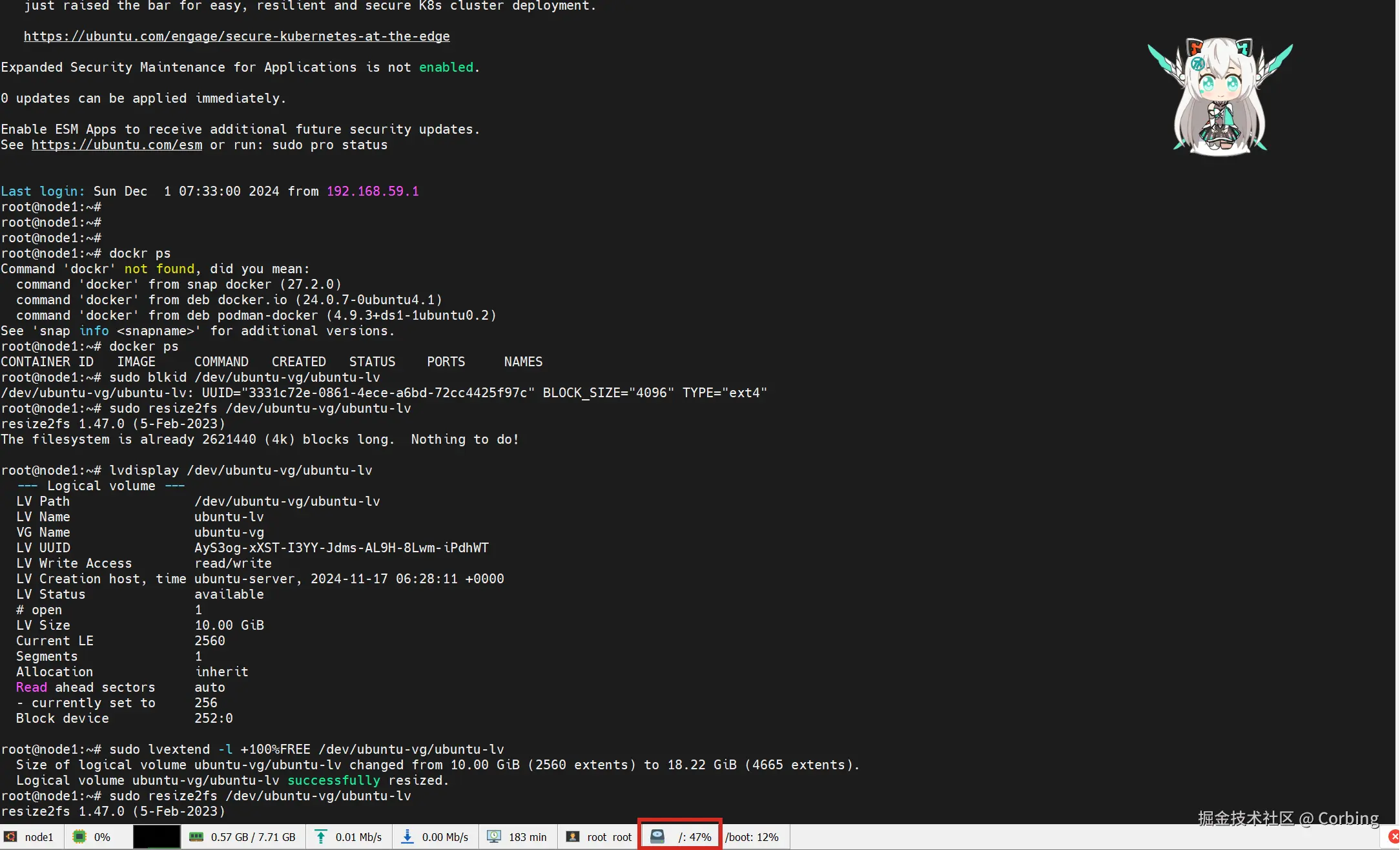This screenshot has width=1400, height=850.
Task: Click the 0.01 Mb/s upload rate text
Action: [x=358, y=837]
